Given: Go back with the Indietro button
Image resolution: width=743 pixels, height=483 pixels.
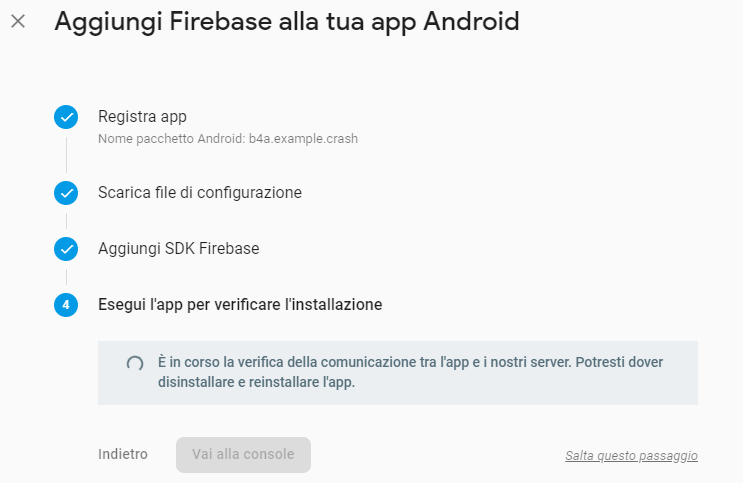Looking at the screenshot, I should click(x=123, y=454).
